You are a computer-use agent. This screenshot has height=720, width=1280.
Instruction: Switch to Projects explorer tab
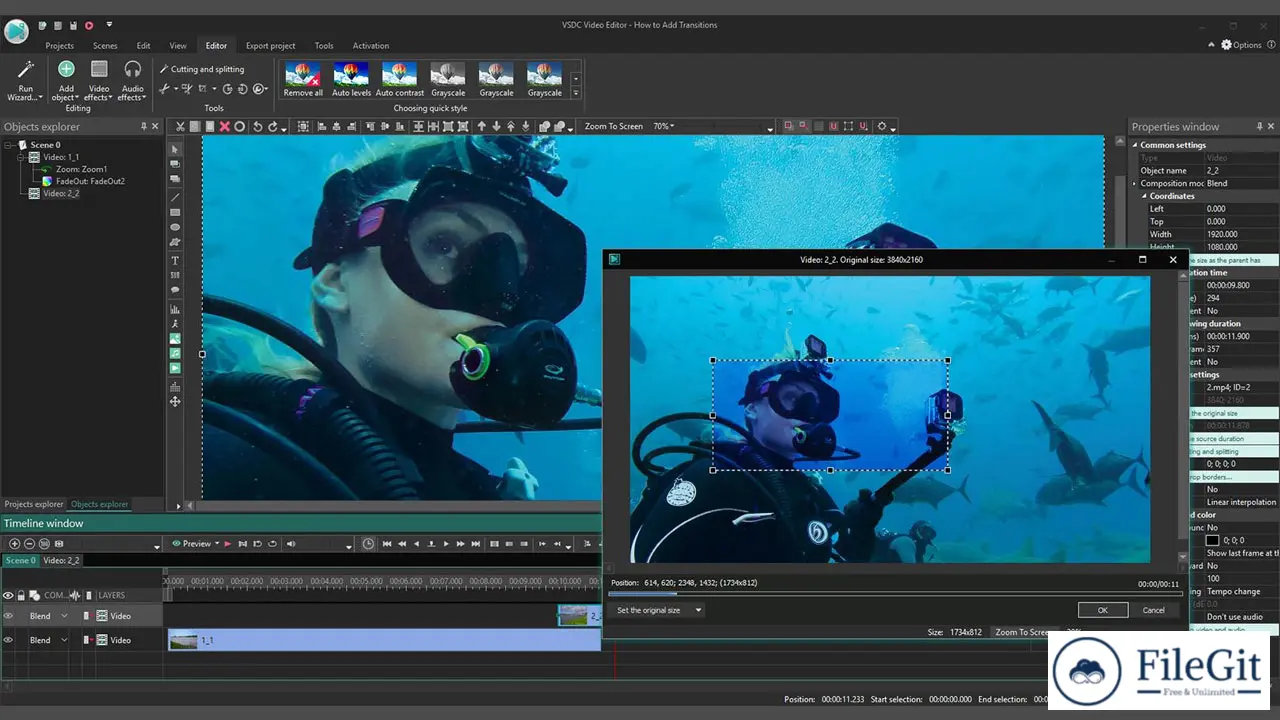coord(33,505)
